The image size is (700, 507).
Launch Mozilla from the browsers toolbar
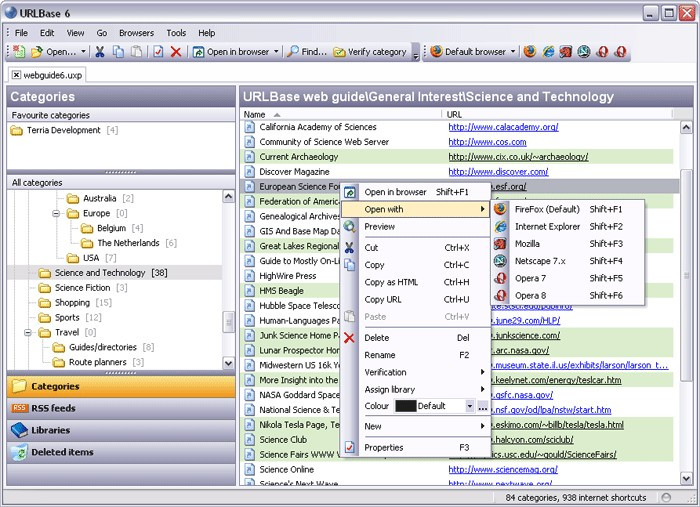[566, 52]
